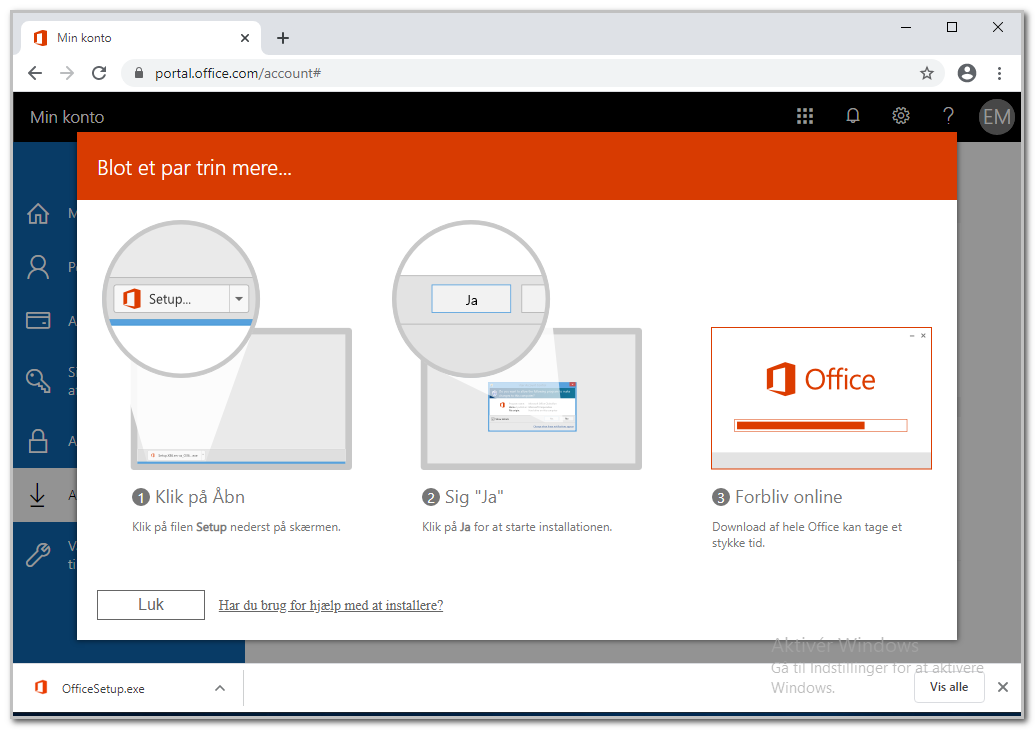Open the app launcher grid icon

[x=805, y=117]
